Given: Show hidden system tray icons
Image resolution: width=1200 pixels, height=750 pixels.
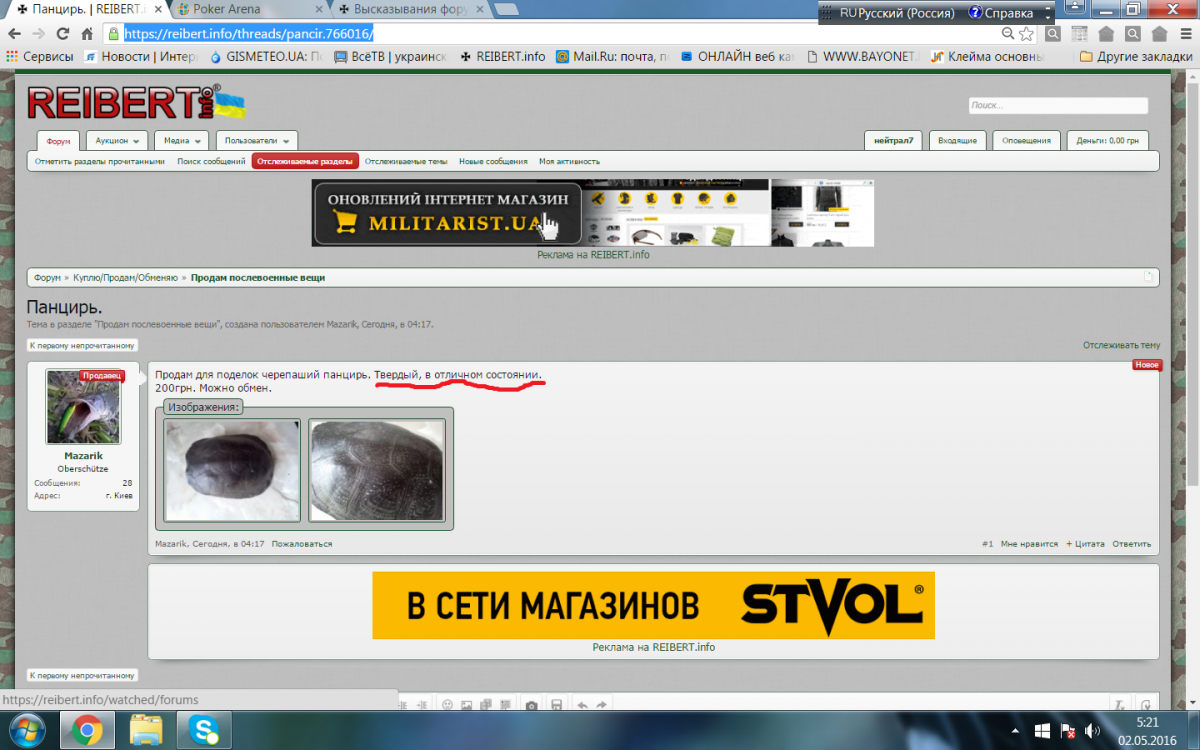Looking at the screenshot, I should point(1017,731).
